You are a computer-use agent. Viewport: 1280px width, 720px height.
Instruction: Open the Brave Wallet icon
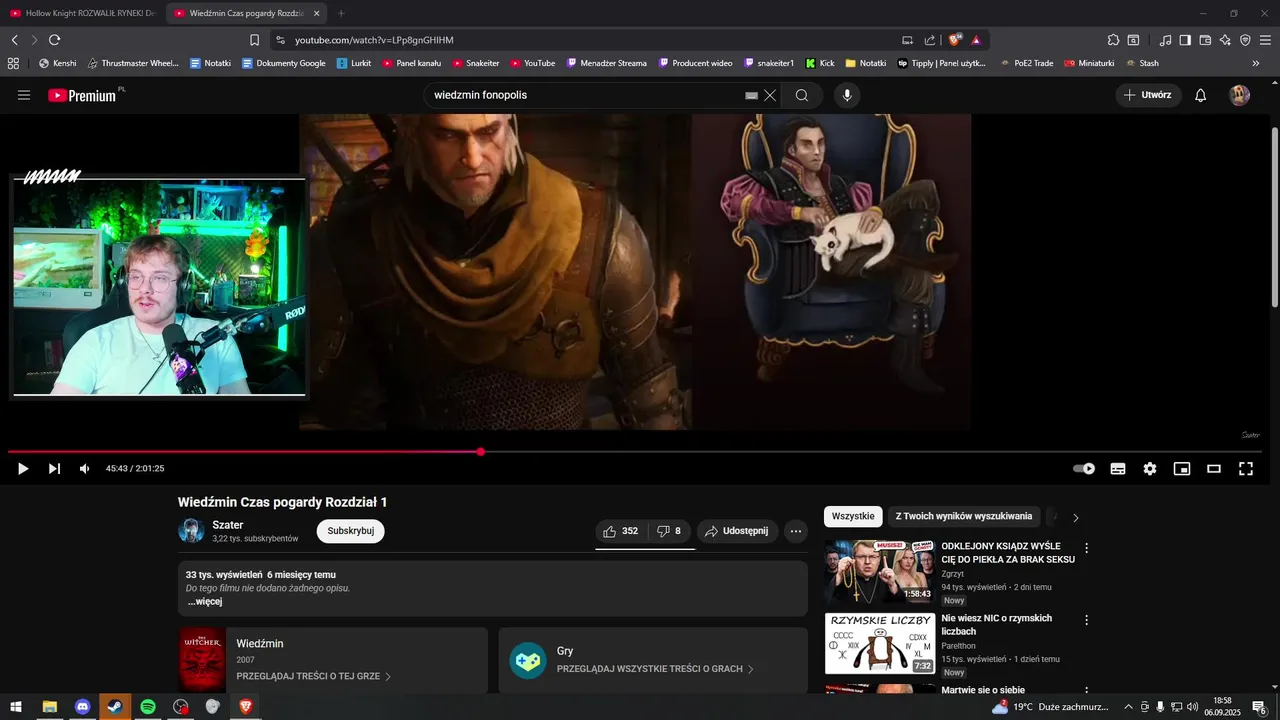1205,40
